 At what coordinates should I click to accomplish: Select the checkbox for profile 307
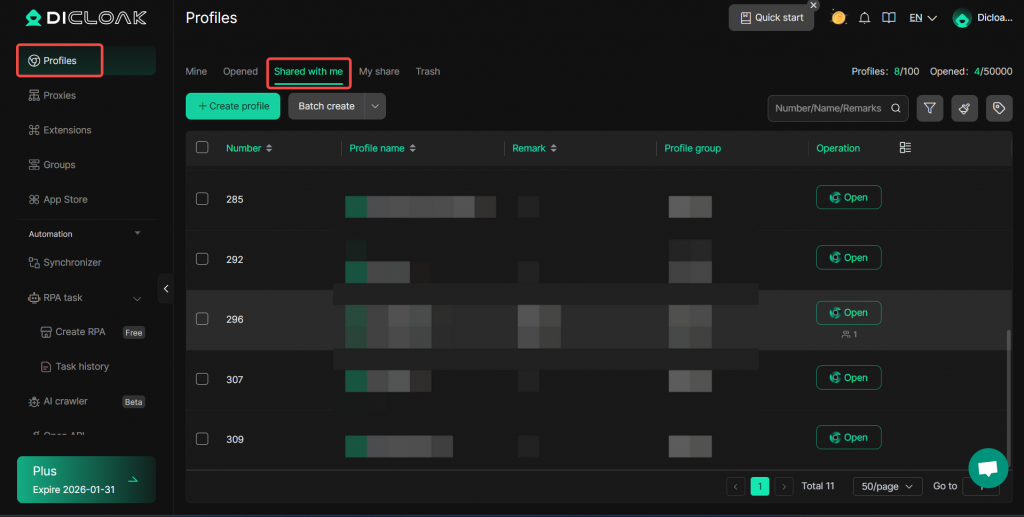[202, 379]
